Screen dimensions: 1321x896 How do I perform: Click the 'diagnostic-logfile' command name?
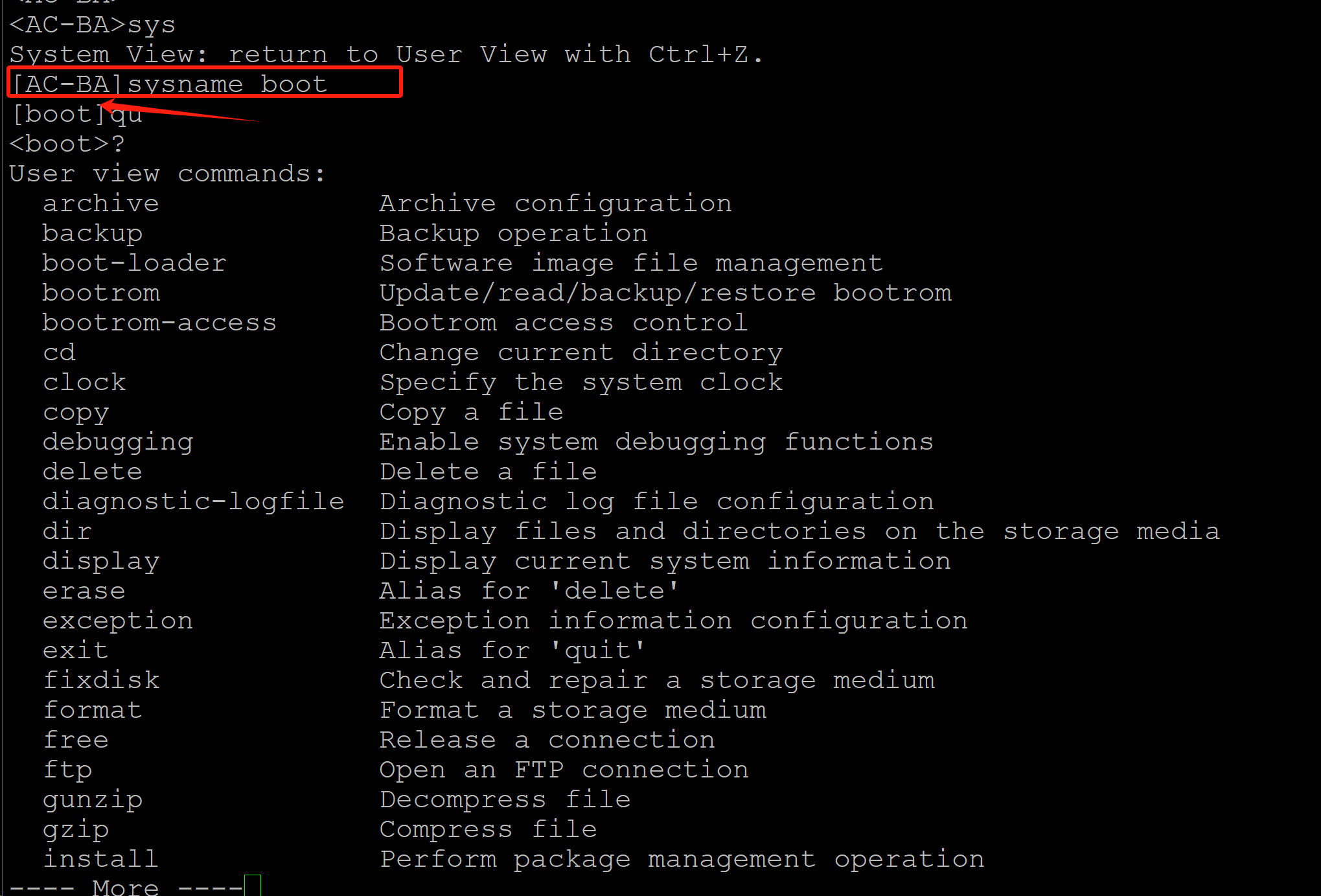click(193, 502)
